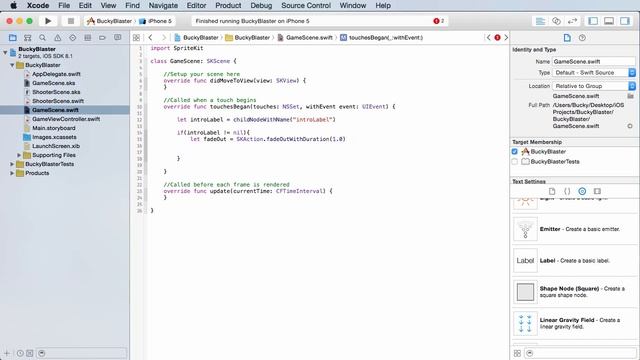Enable BuckyBlaster target membership checkbox
Screen dimensions: 640x360
click(x=515, y=151)
